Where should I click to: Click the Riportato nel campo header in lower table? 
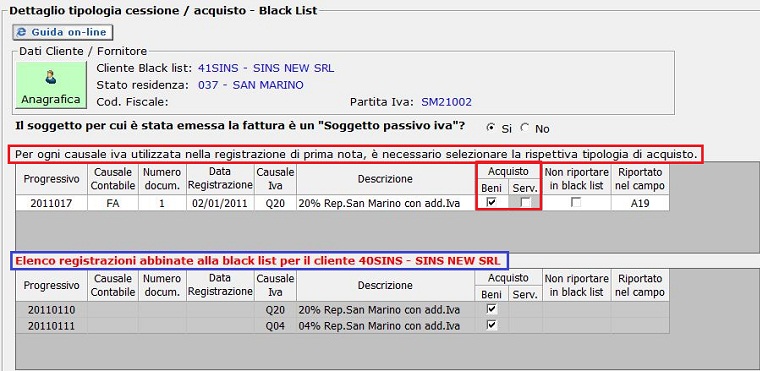pos(640,285)
